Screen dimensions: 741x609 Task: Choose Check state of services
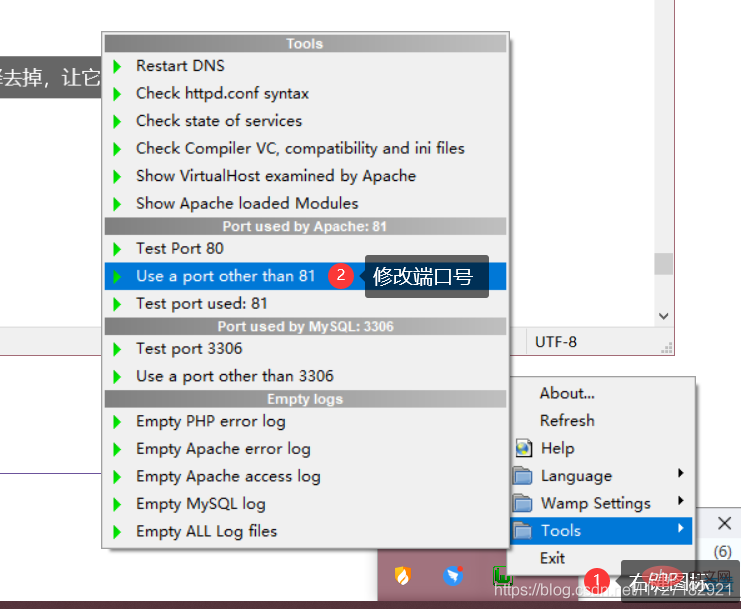[x=305, y=121]
